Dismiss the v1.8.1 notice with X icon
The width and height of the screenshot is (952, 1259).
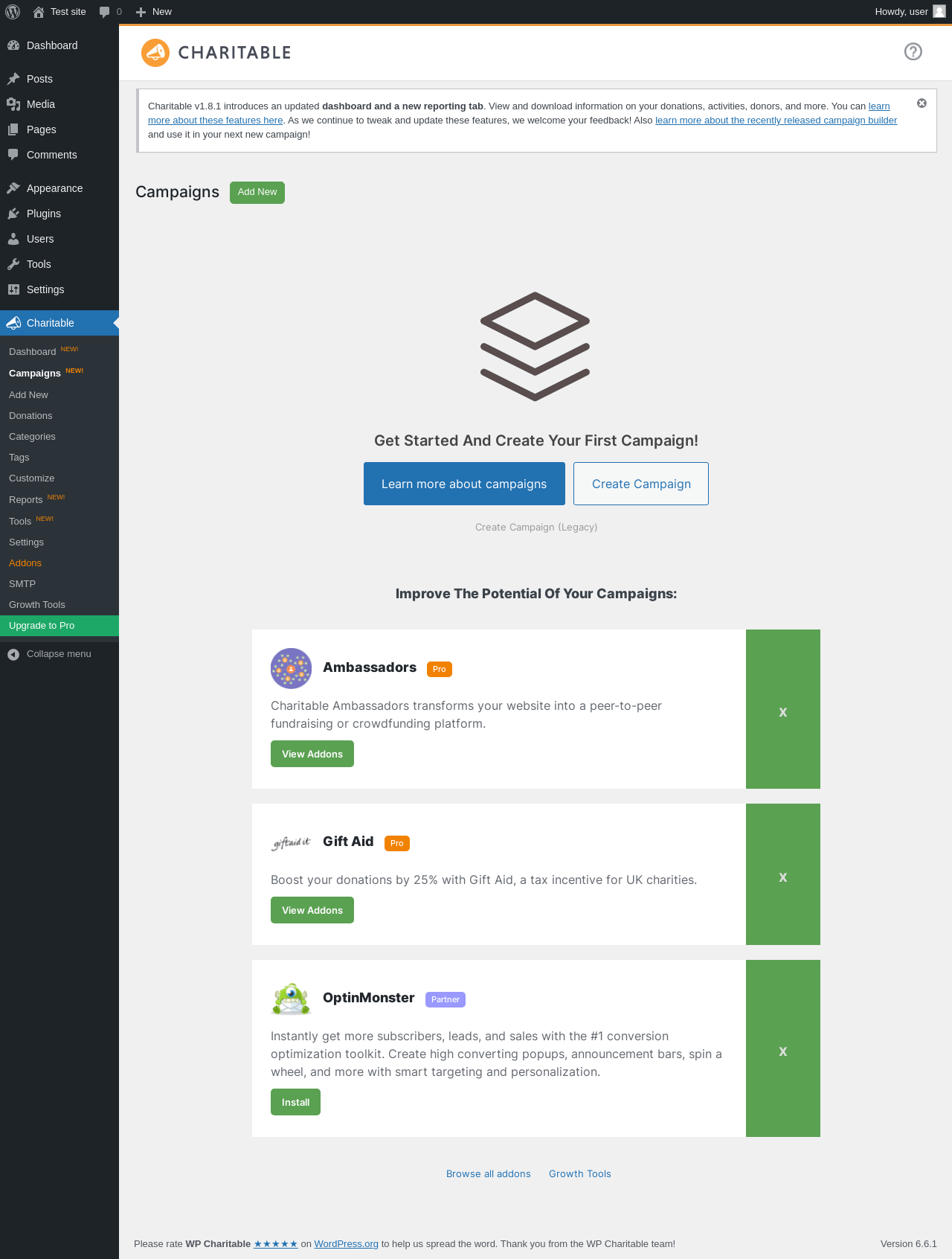pyautogui.click(x=922, y=103)
